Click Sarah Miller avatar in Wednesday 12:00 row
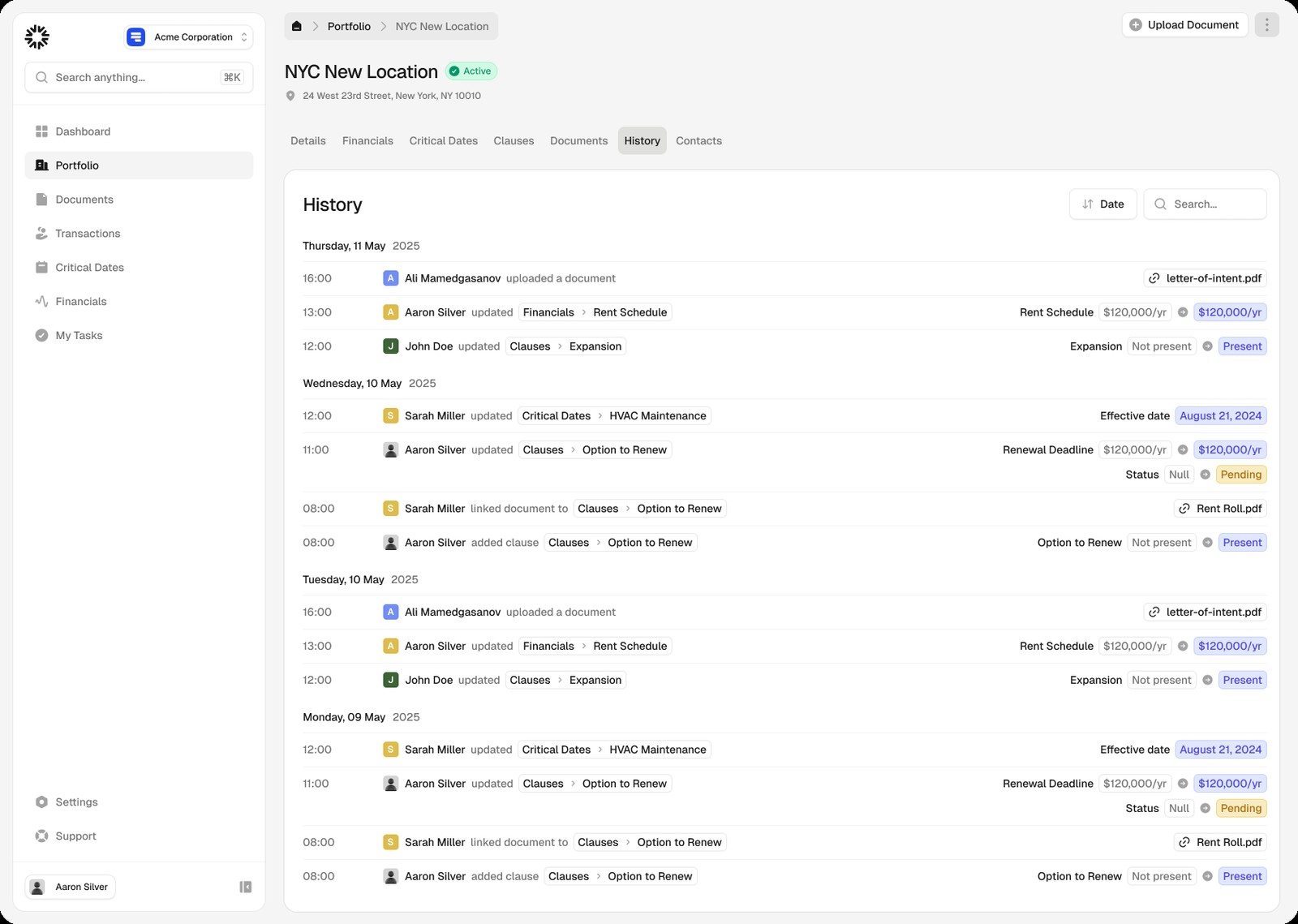This screenshot has width=1298, height=924. [x=390, y=416]
